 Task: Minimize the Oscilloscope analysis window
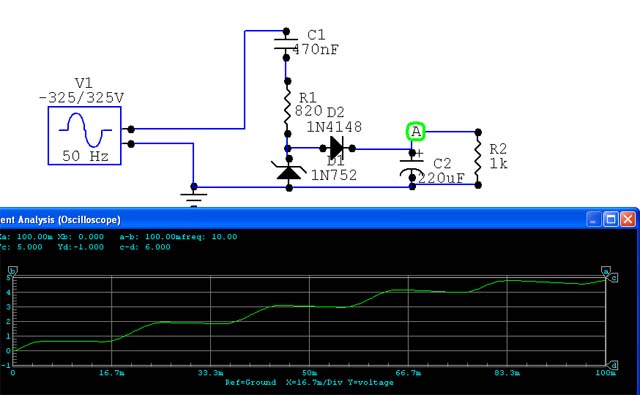593,220
